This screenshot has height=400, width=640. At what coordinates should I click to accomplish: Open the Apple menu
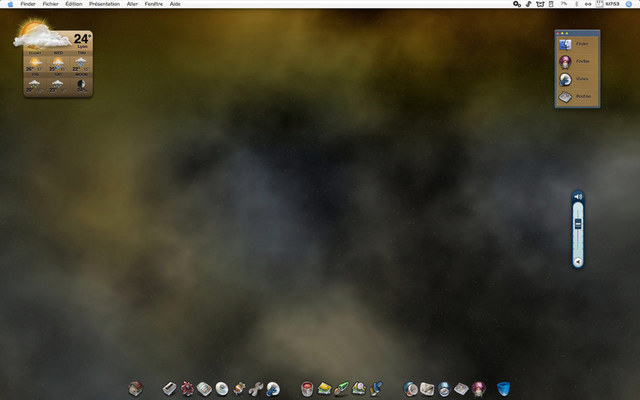(9, 4)
